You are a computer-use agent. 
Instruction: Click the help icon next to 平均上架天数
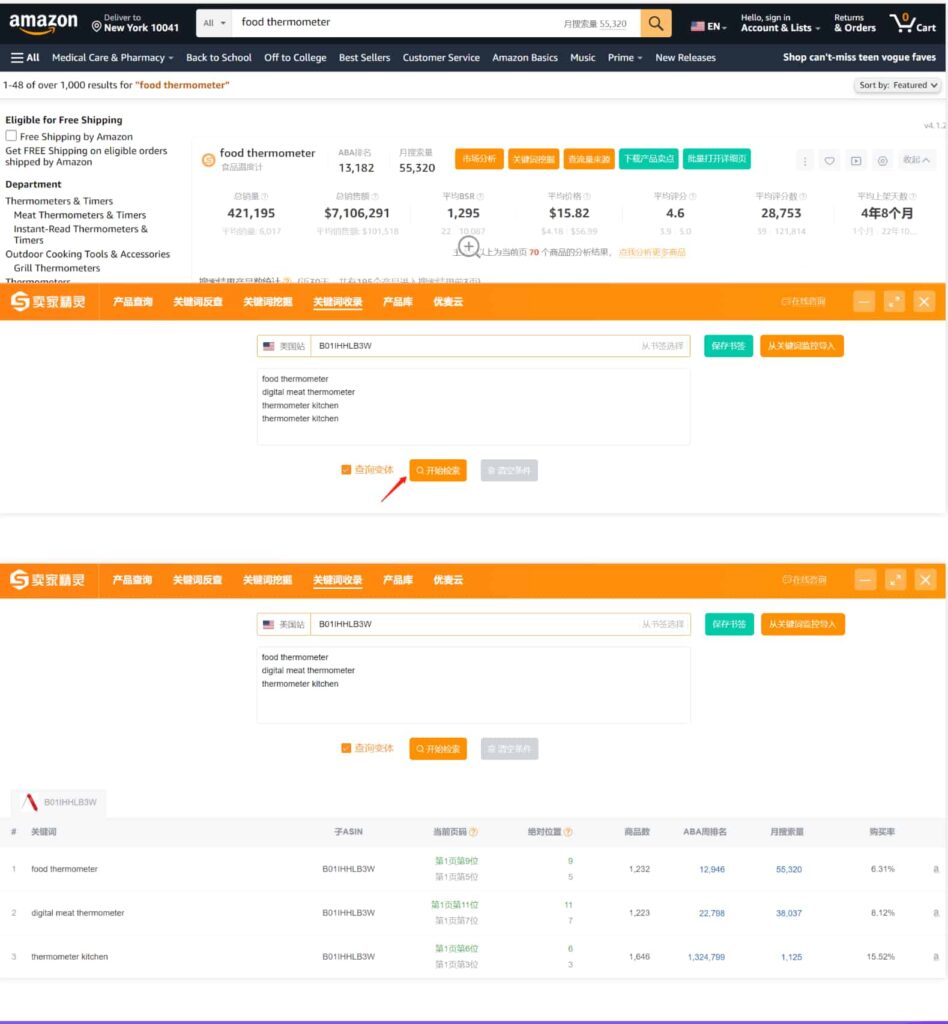coord(913,196)
